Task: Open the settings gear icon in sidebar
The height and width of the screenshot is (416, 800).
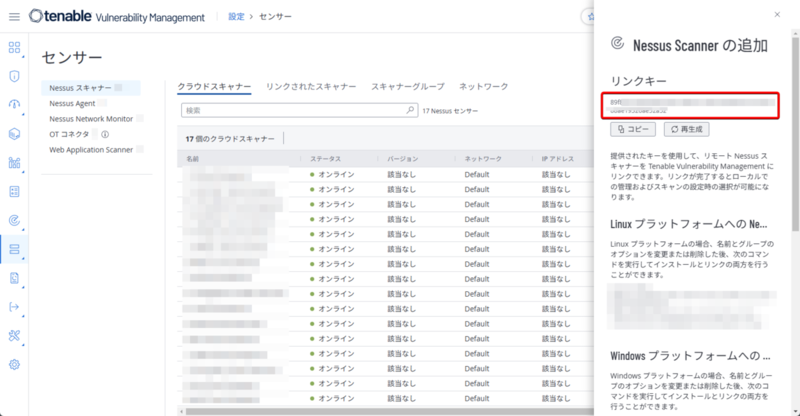Action: pos(14,364)
